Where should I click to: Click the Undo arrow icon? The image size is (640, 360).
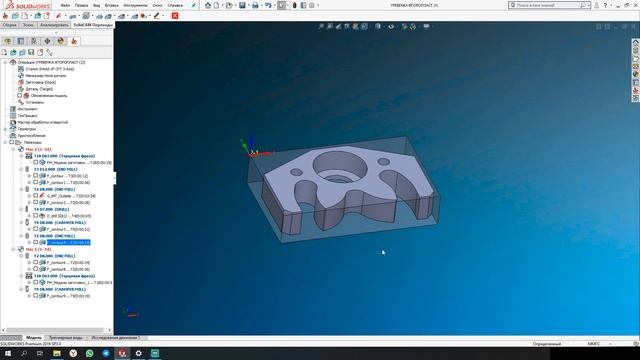click(268, 5)
